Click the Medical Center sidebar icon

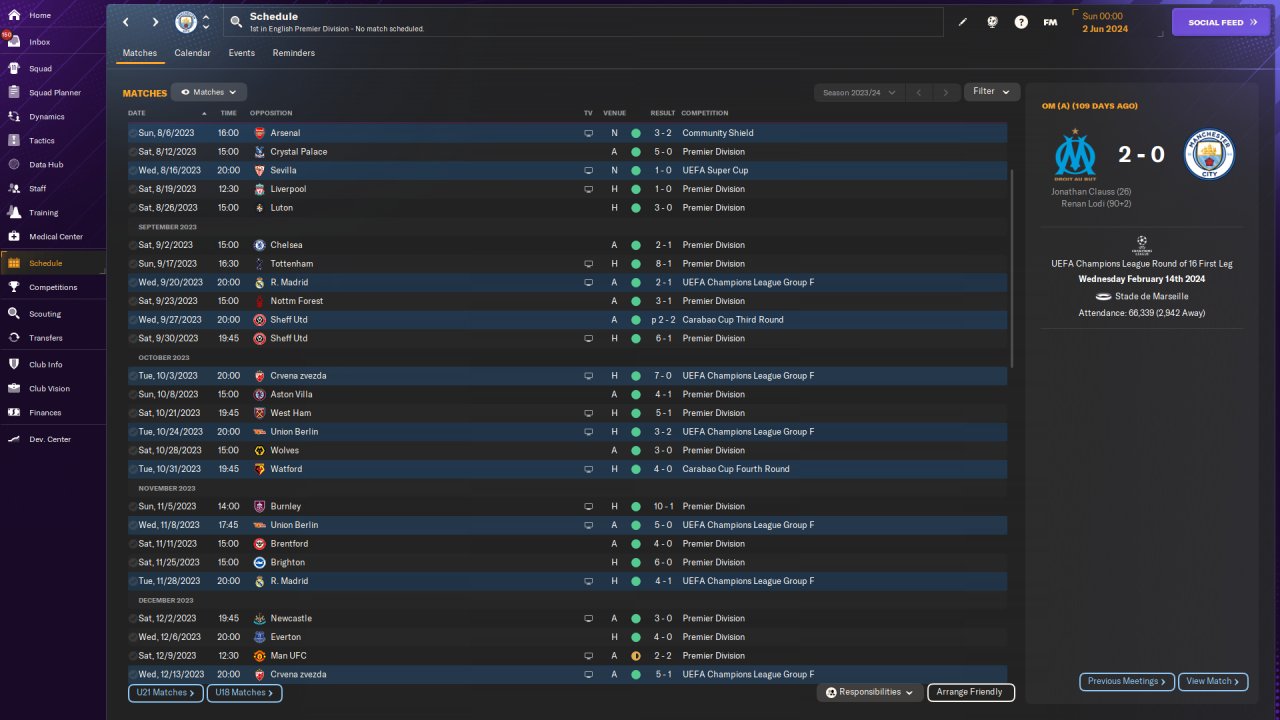coord(14,237)
